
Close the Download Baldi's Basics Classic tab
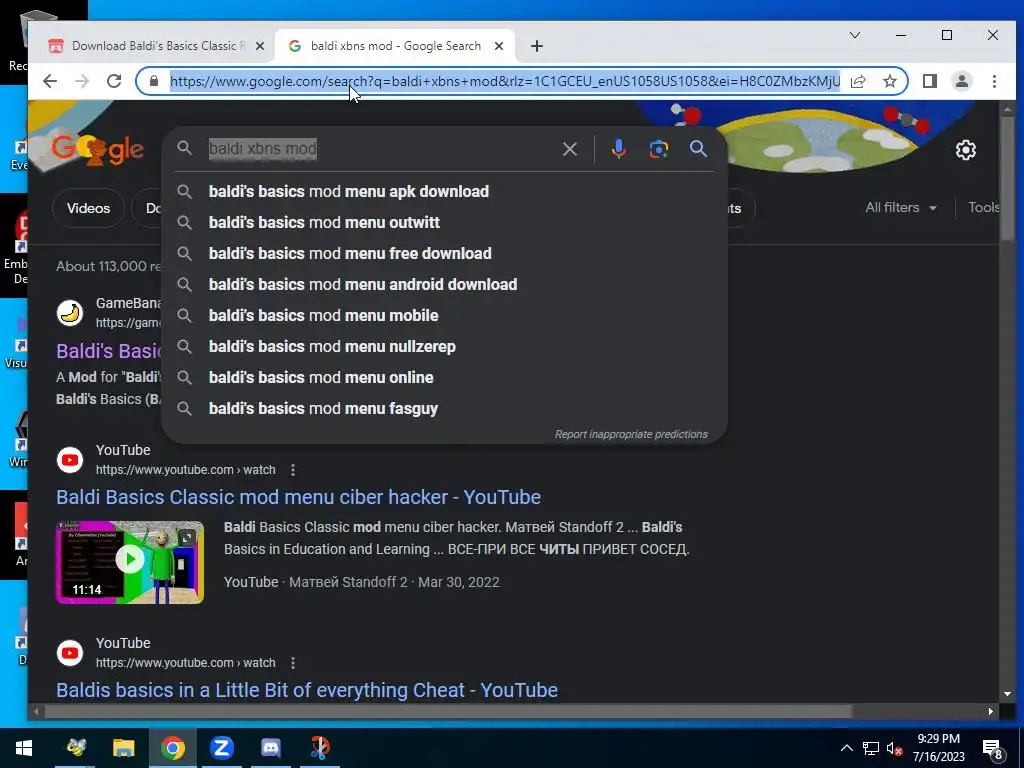pyautogui.click(x=260, y=46)
